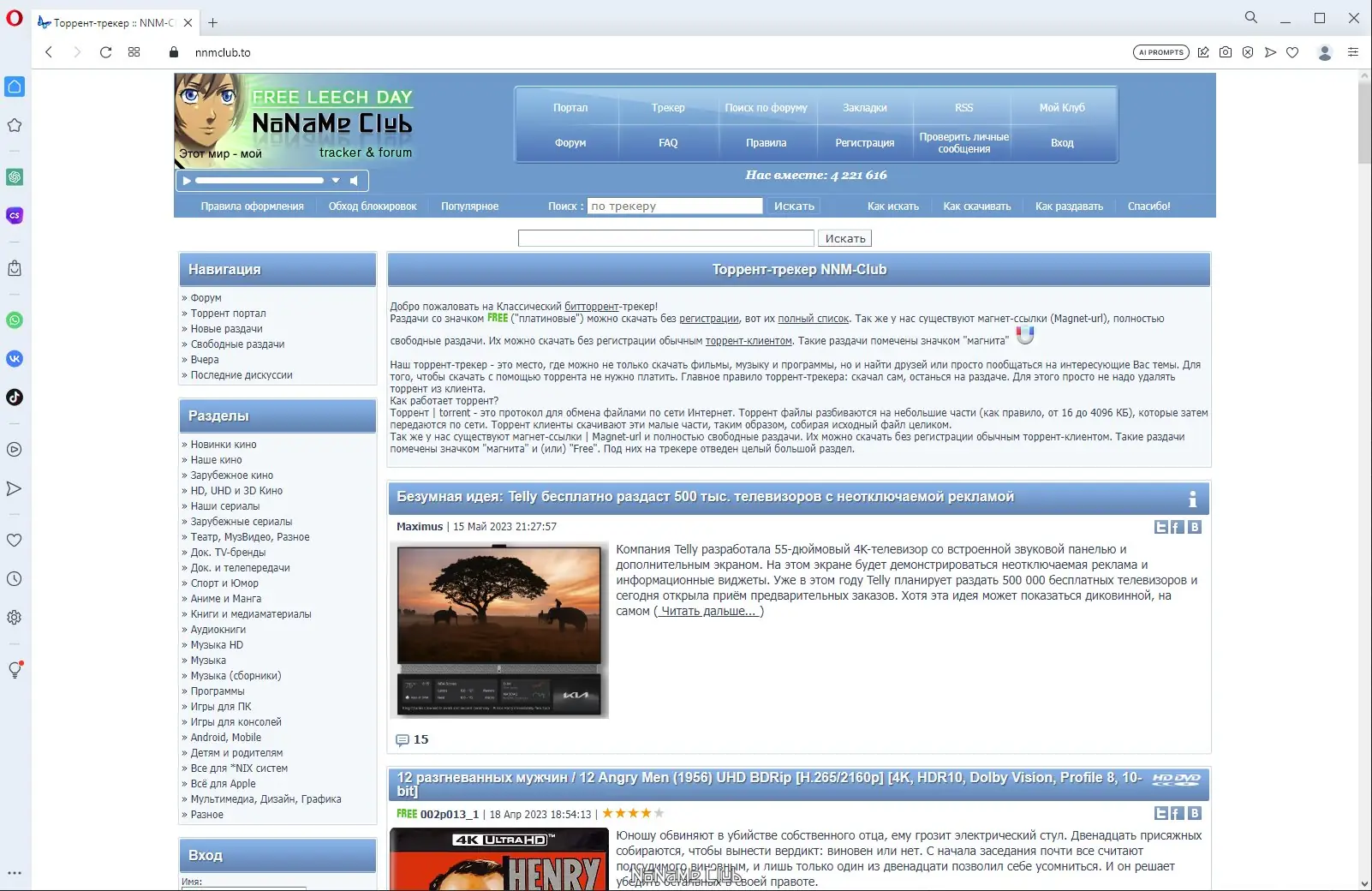Image resolution: width=1372 pixels, height=891 pixels.
Task: Open Новинки кино in Разделы
Action: 224,445
